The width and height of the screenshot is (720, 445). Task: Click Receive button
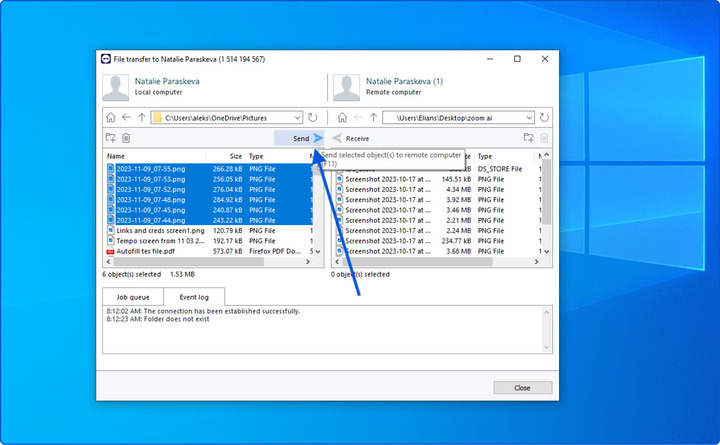click(351, 138)
